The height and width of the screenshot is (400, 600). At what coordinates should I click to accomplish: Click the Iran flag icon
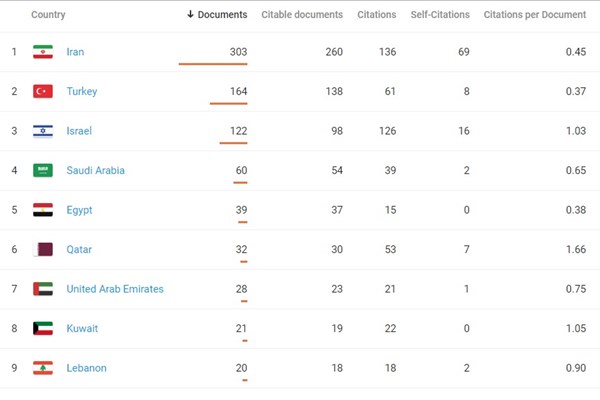pyautogui.click(x=43, y=52)
